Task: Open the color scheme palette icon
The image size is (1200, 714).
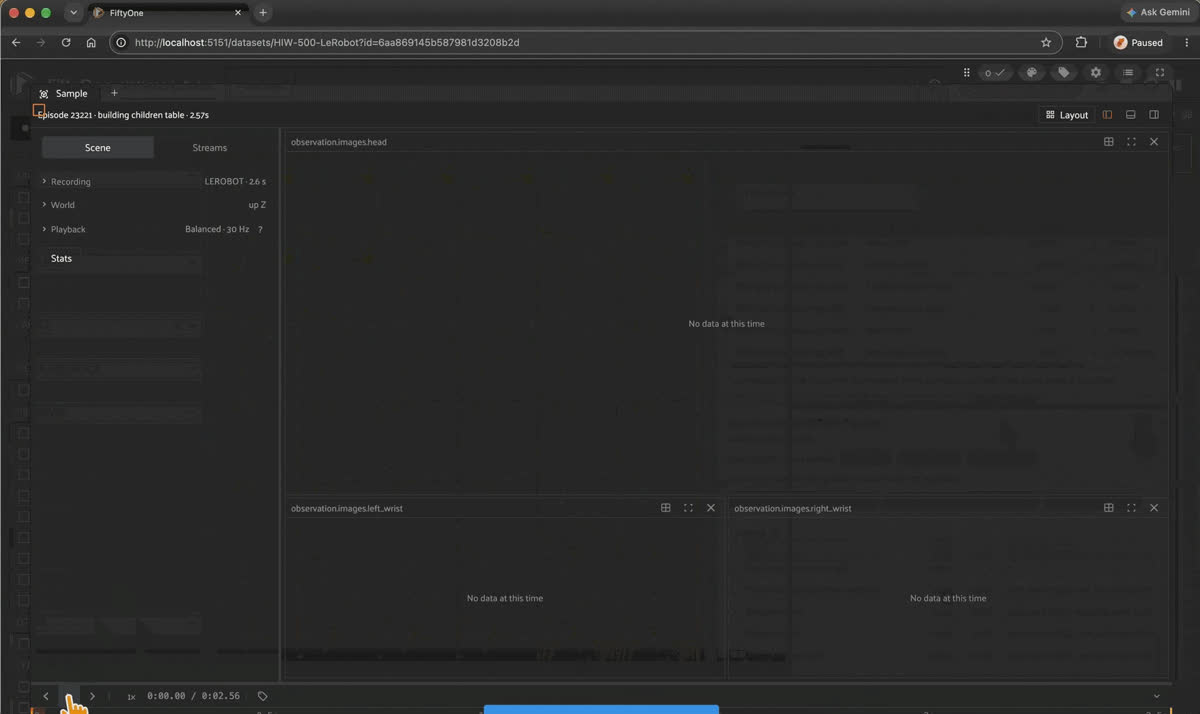Action: 1033,73
